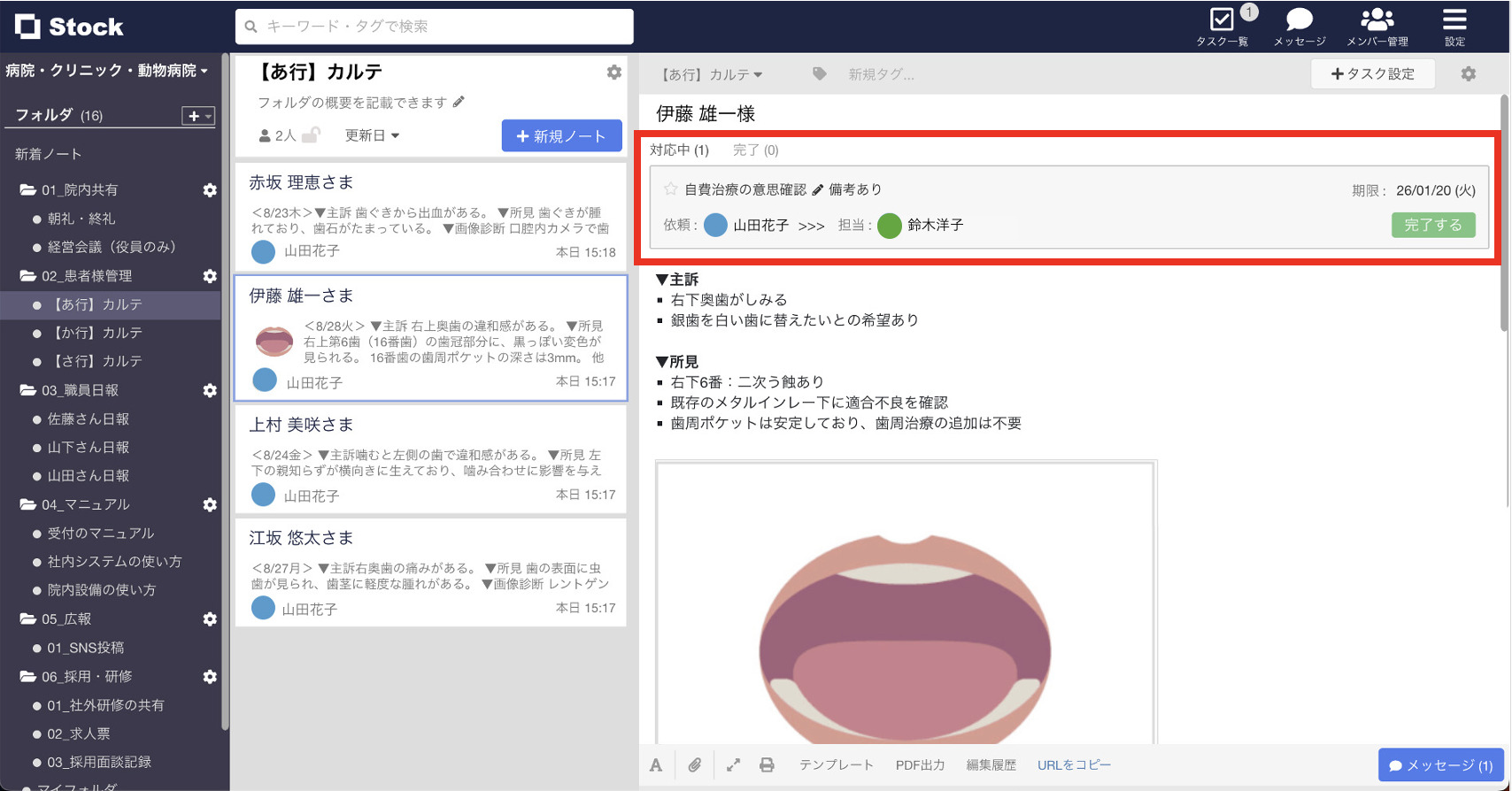Open text formatting A icon

pyautogui.click(x=656, y=765)
